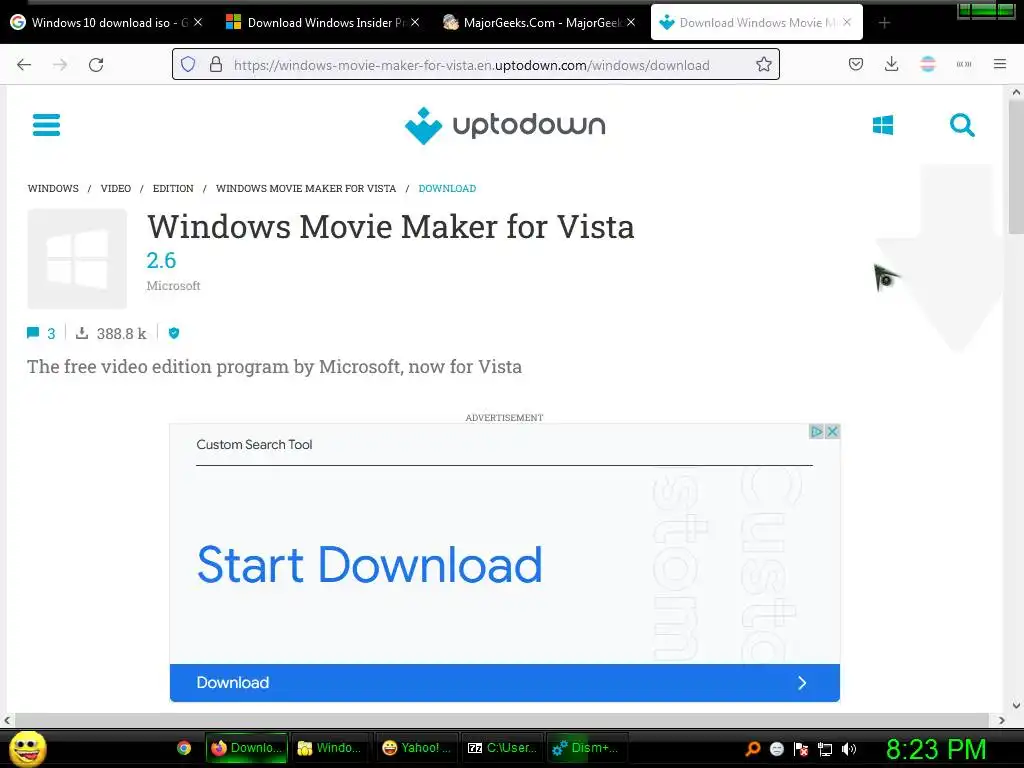Viewport: 1024px width, 768px height.
Task: Close the MajorGeeks.Com tab
Action: click(631, 22)
